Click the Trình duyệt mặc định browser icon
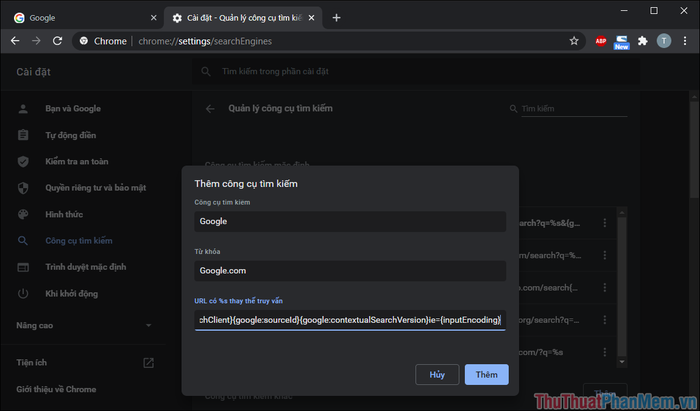This screenshot has width=700, height=411. [x=23, y=267]
